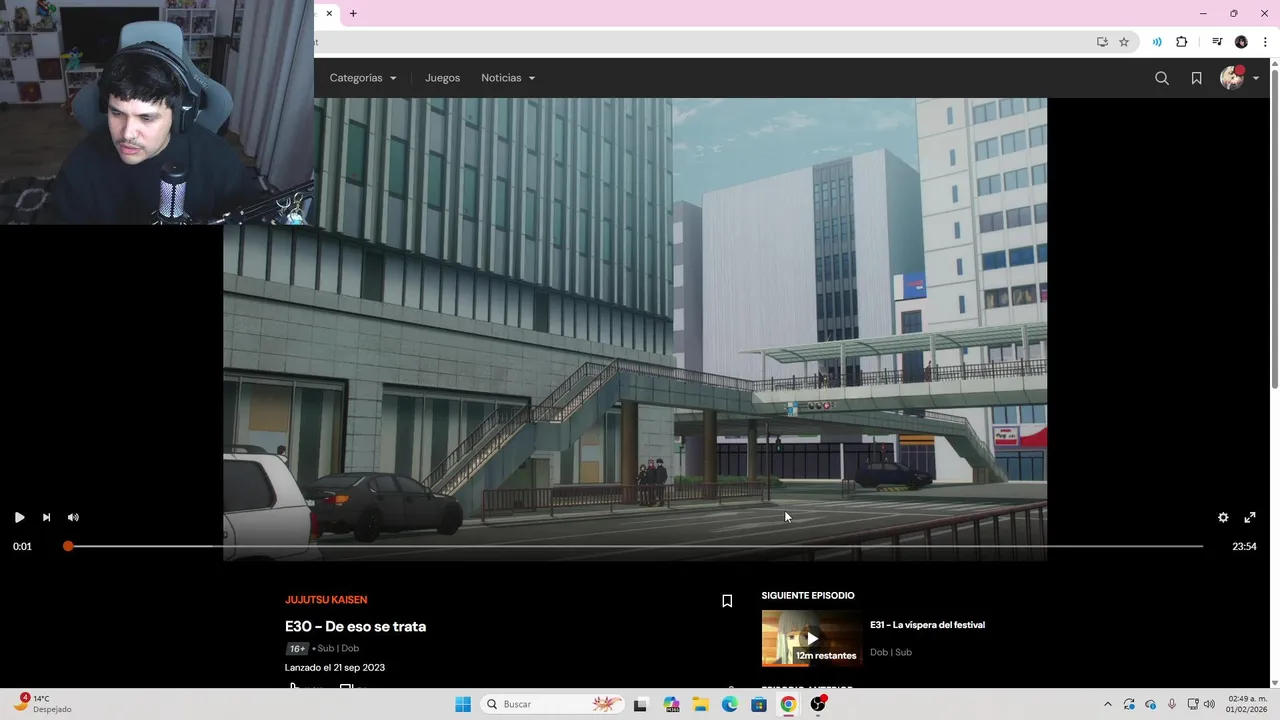Click 'SIGUIENTE EPISODIO' heading
This screenshot has width=1280, height=720.
[808, 596]
